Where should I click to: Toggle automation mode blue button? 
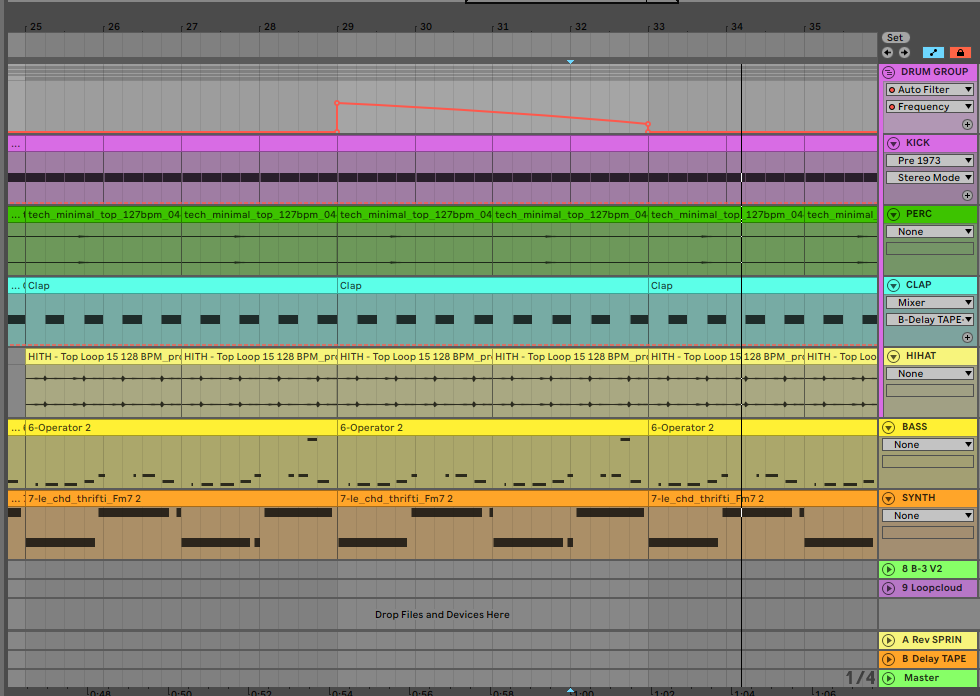[x=933, y=52]
